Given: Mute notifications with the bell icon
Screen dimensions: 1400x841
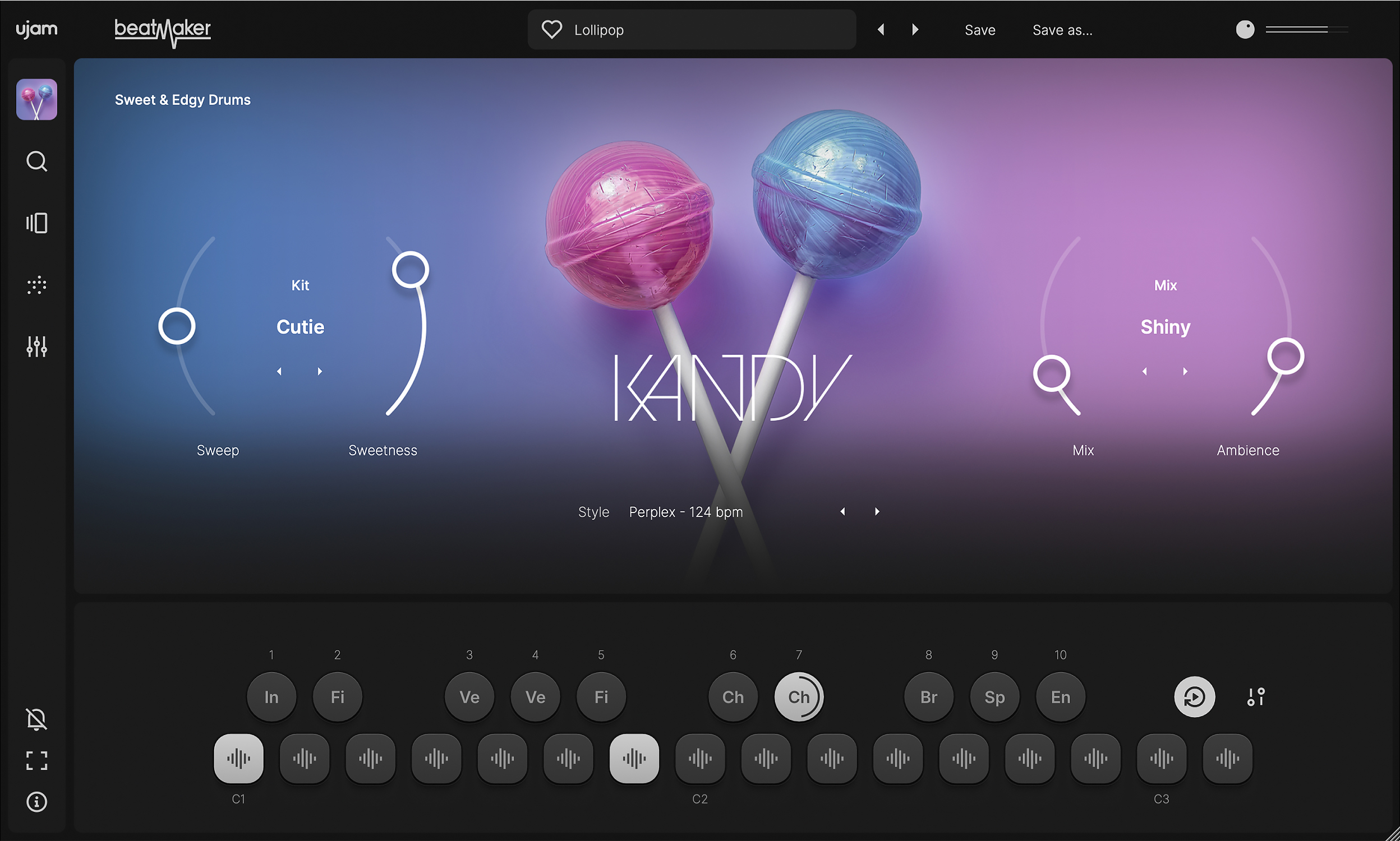Looking at the screenshot, I should coord(36,719).
